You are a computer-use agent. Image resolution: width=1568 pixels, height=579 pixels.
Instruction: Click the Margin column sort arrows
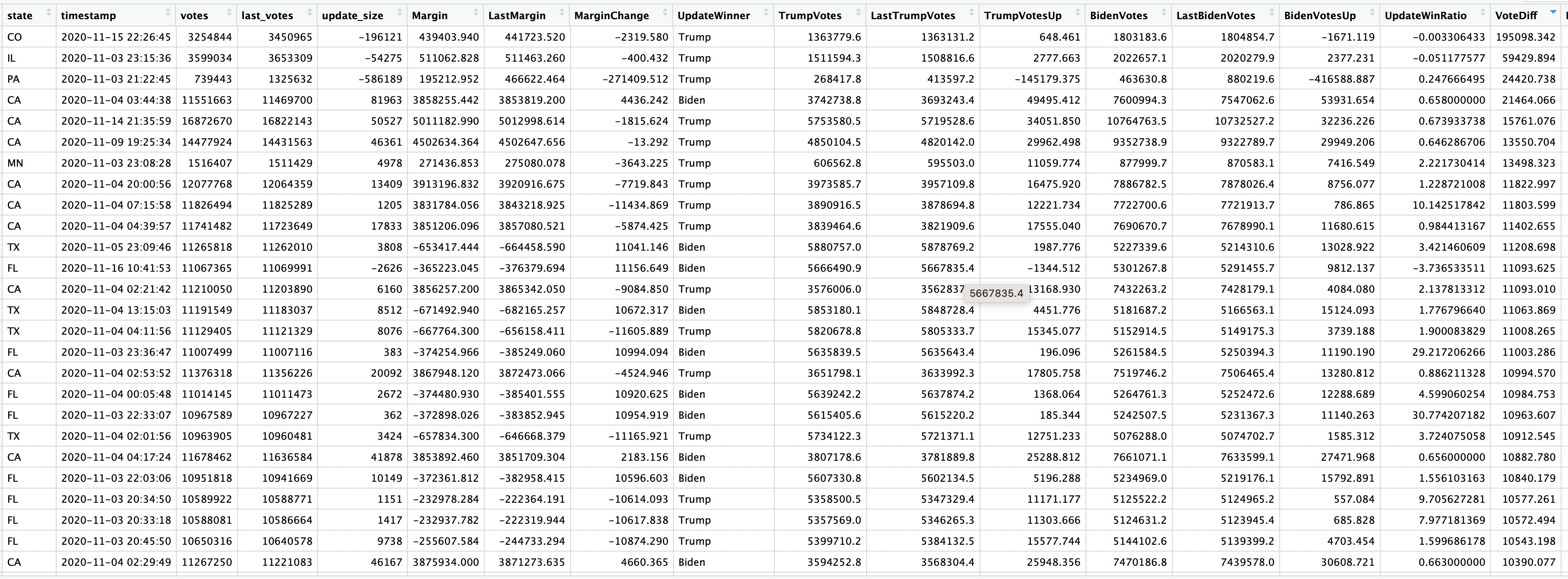click(x=476, y=12)
